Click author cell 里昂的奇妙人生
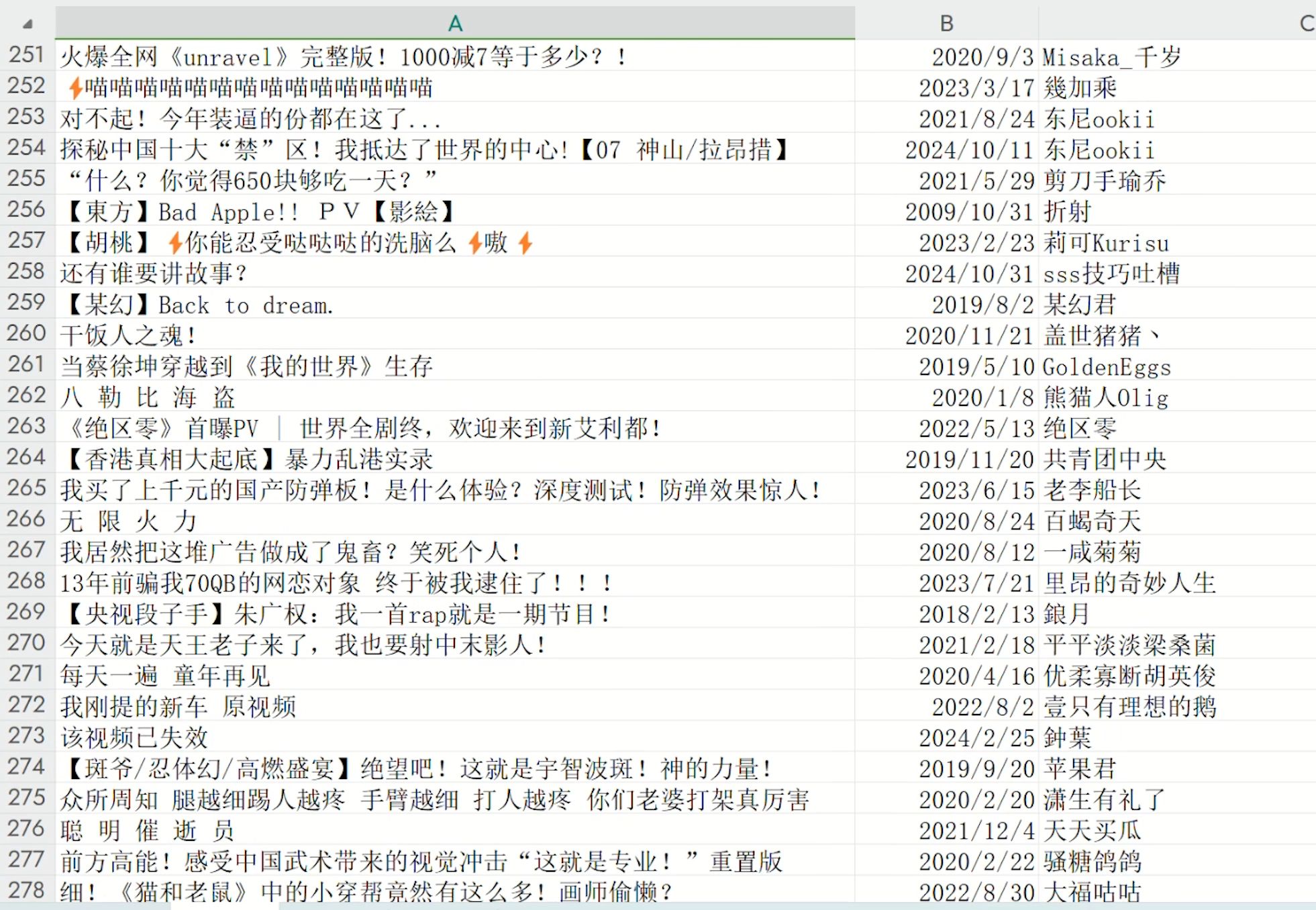Viewport: 1316px width, 910px height. coord(1177,582)
